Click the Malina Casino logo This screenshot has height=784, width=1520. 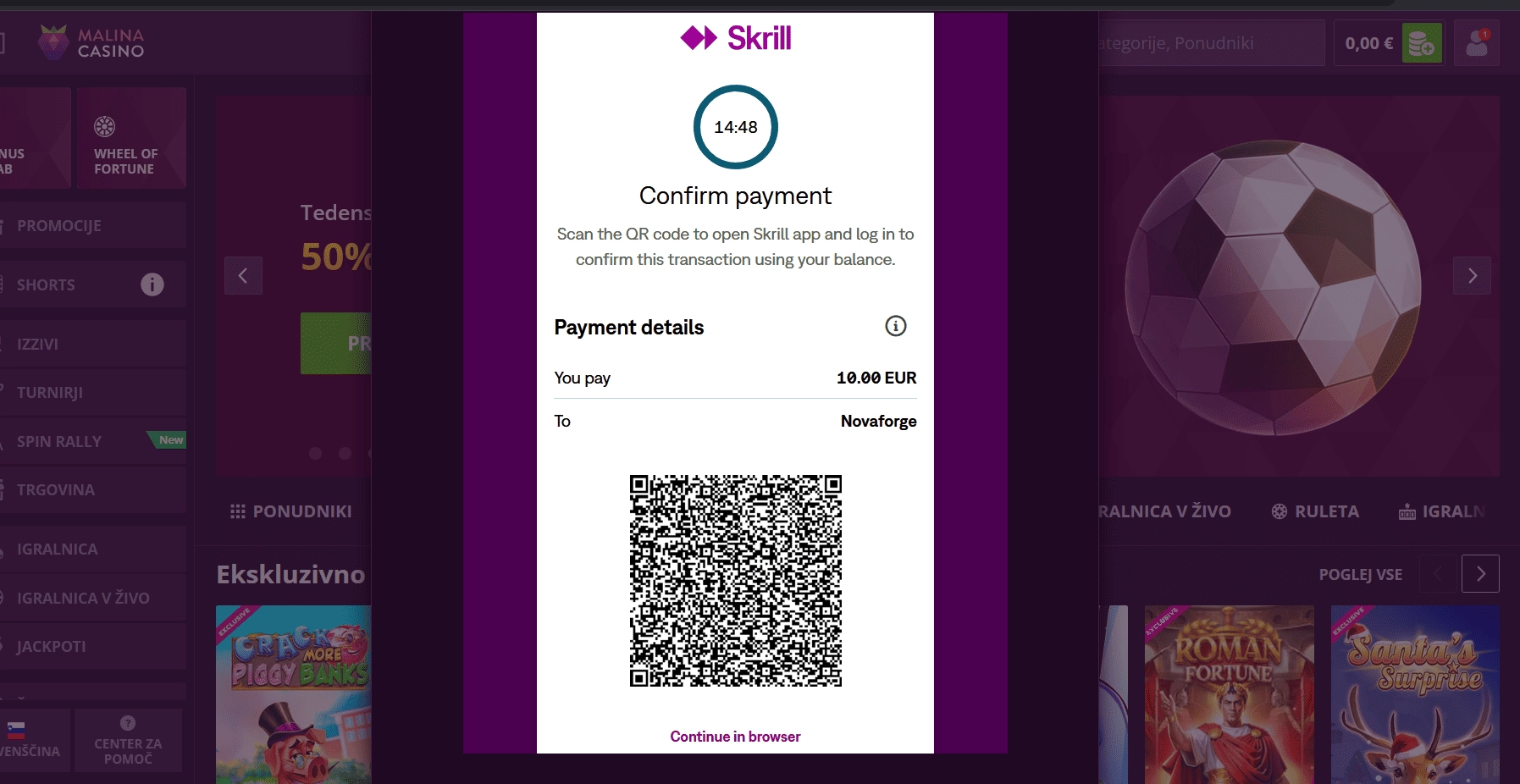pos(91,42)
